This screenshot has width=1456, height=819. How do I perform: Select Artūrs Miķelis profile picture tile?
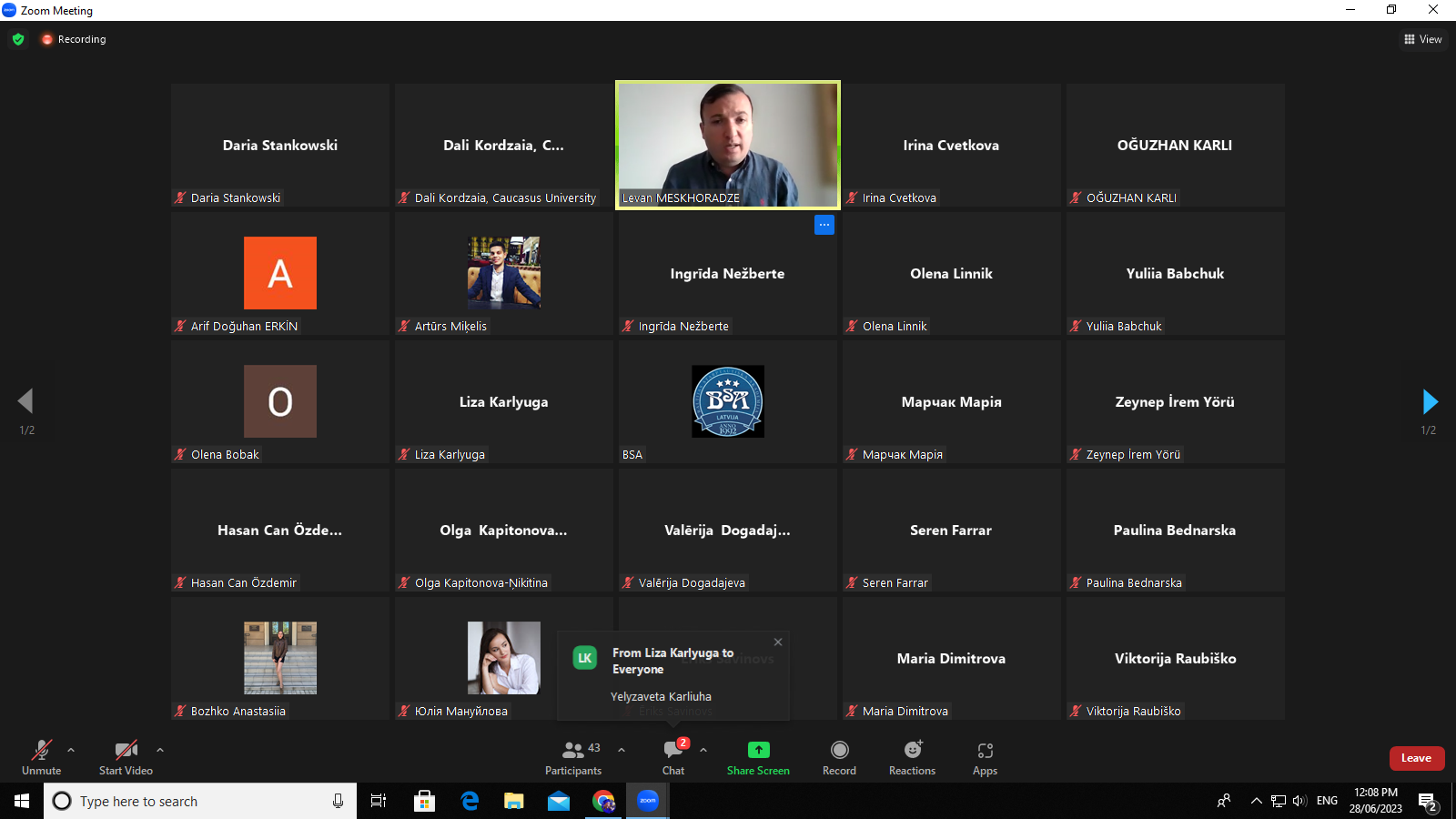[x=504, y=273]
